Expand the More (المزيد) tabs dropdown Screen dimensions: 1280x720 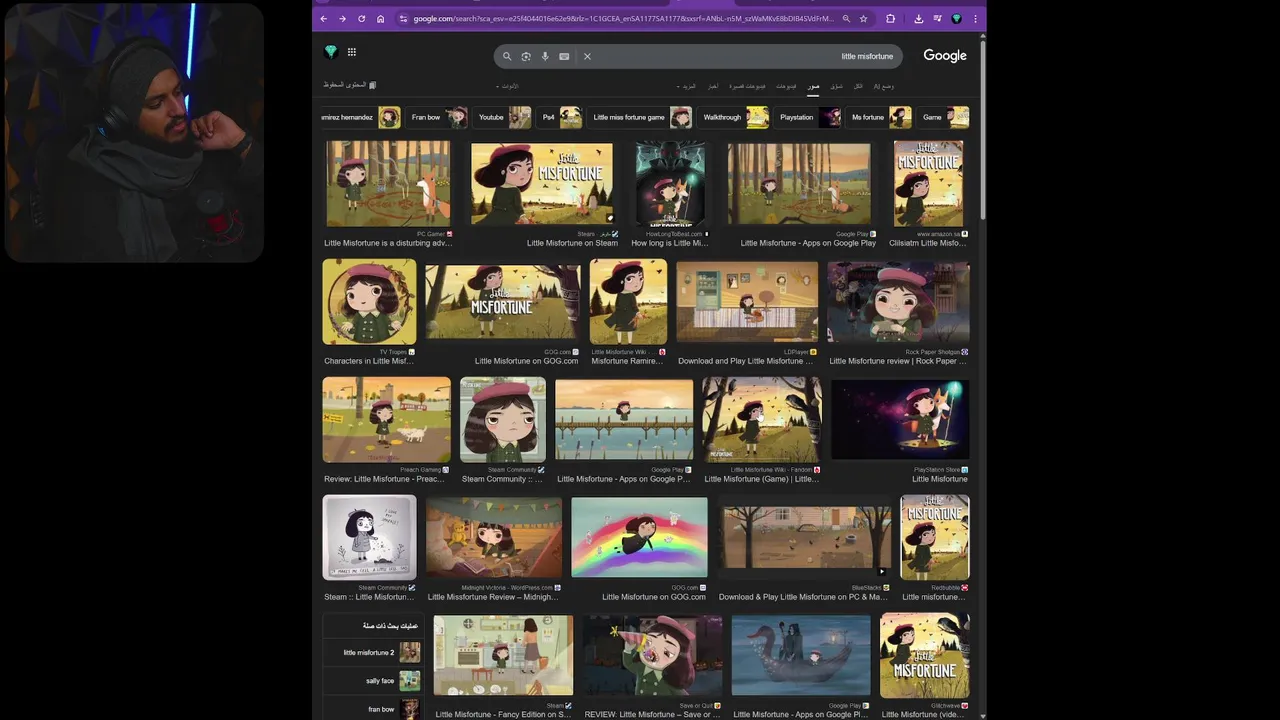point(687,87)
